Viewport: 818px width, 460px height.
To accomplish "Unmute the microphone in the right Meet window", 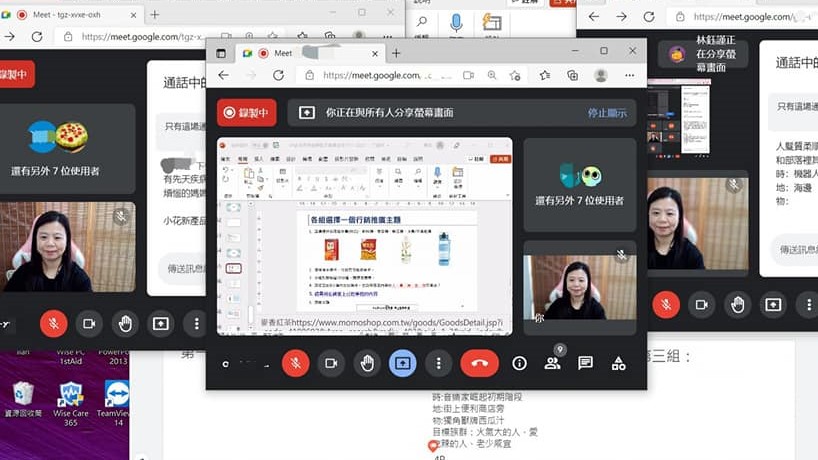I will tap(666, 304).
